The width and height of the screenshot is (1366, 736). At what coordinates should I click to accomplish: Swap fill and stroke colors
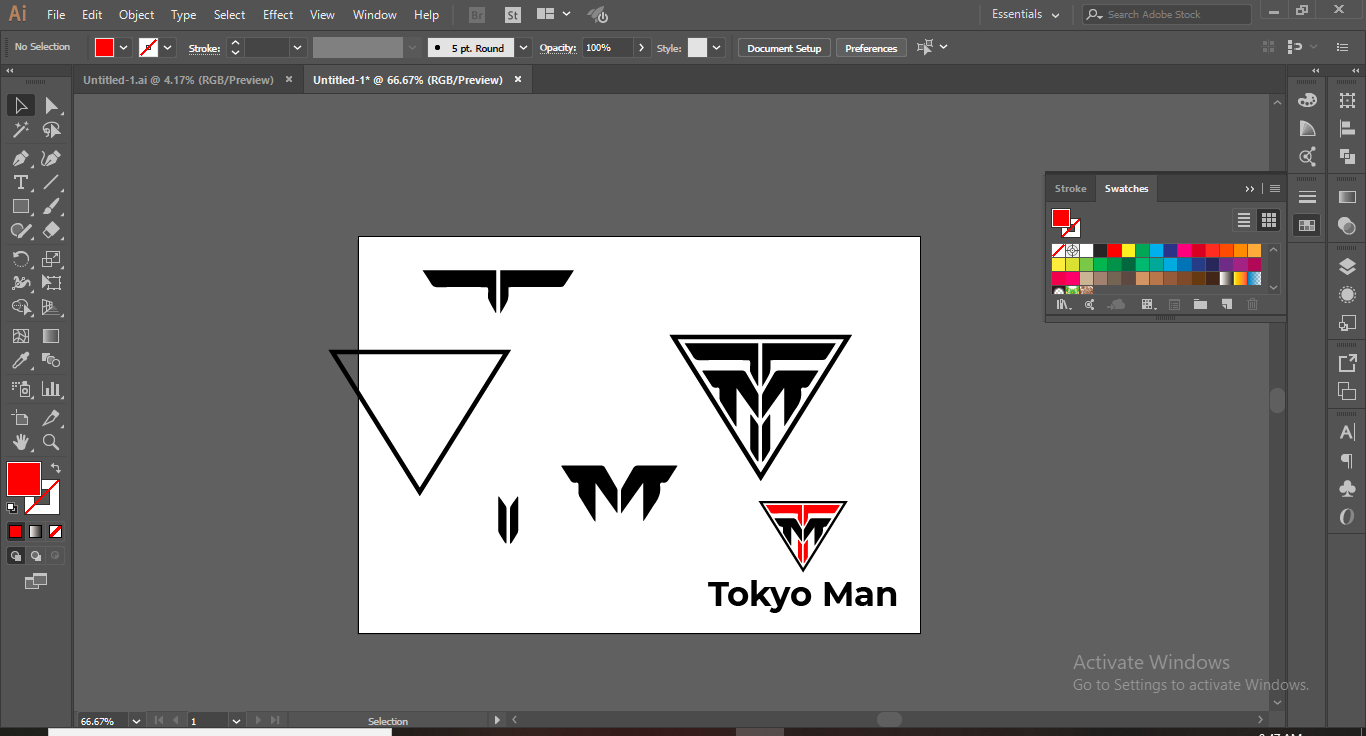pos(56,467)
